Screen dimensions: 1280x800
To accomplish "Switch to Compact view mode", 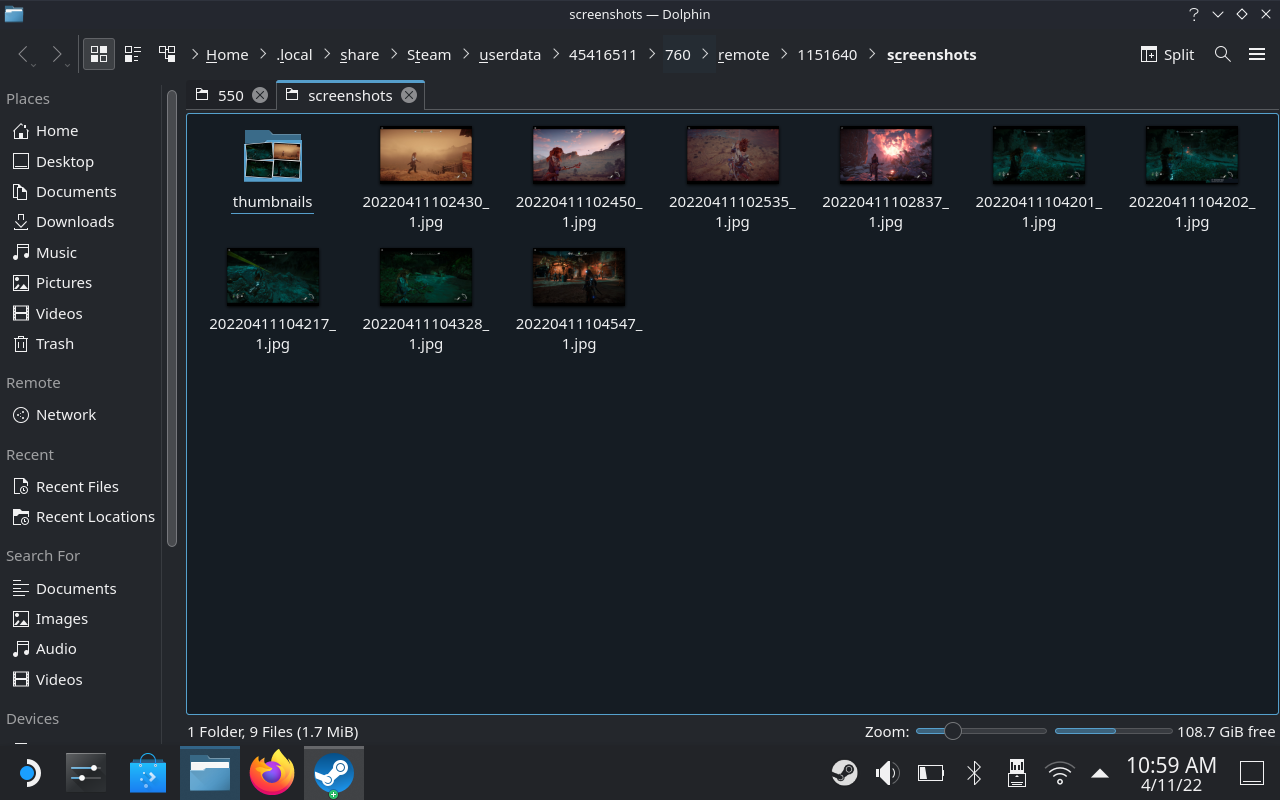I will [x=132, y=54].
